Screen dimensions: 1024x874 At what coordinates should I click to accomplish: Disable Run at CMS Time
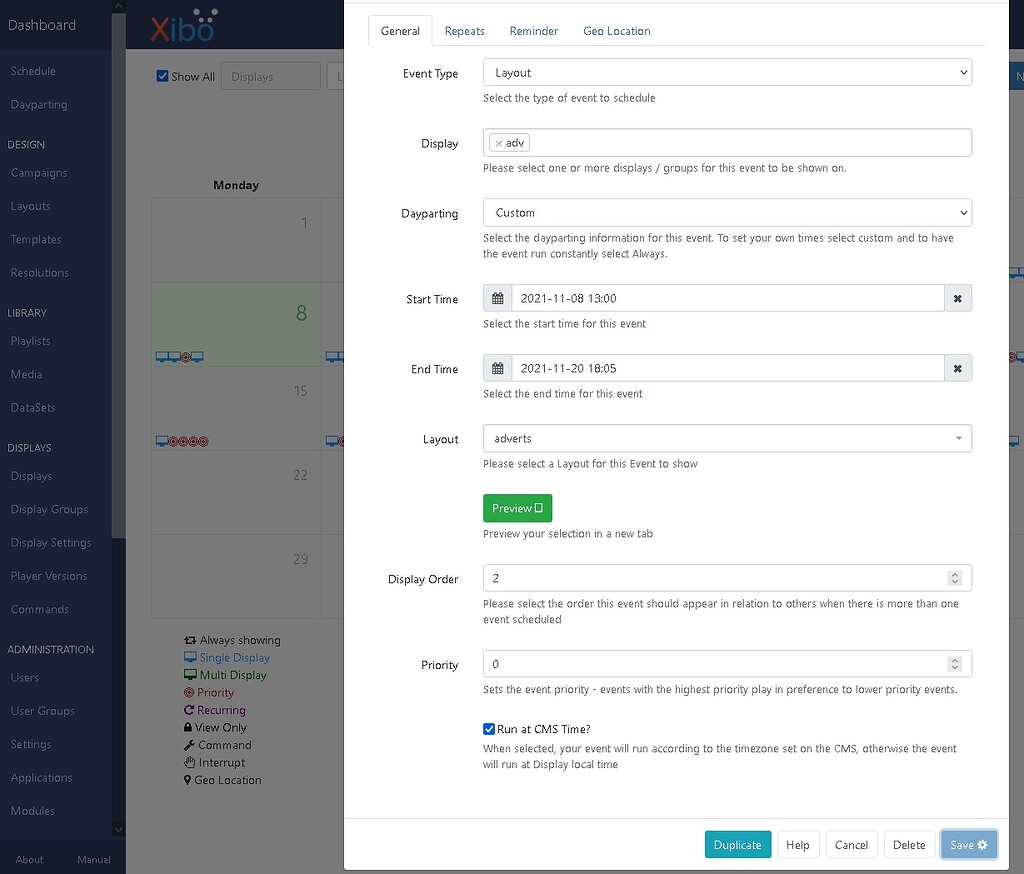point(488,729)
